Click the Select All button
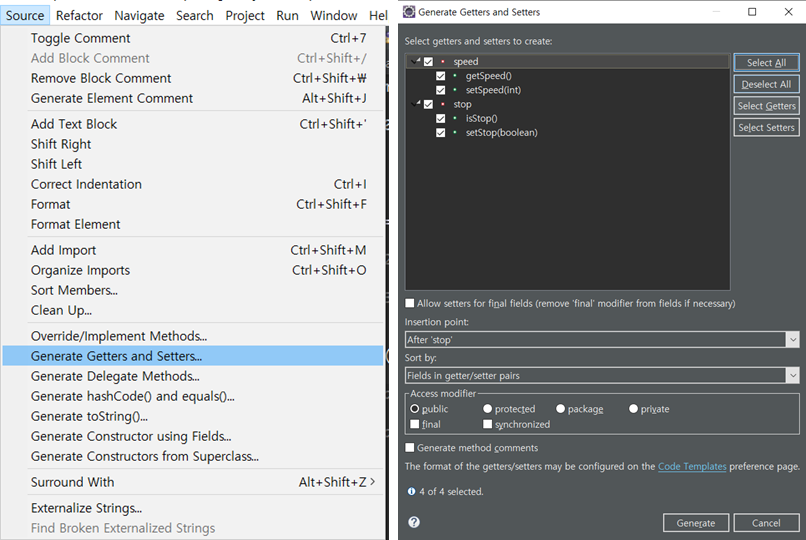 click(766, 63)
